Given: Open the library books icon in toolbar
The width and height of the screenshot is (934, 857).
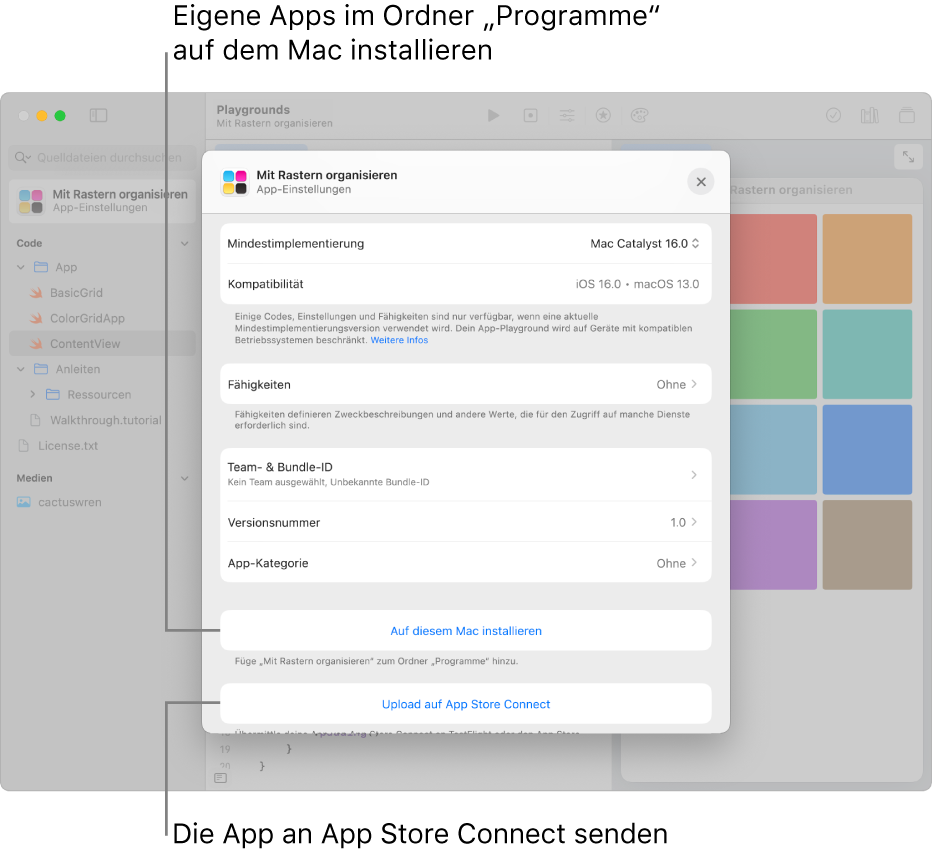Looking at the screenshot, I should pos(870,116).
